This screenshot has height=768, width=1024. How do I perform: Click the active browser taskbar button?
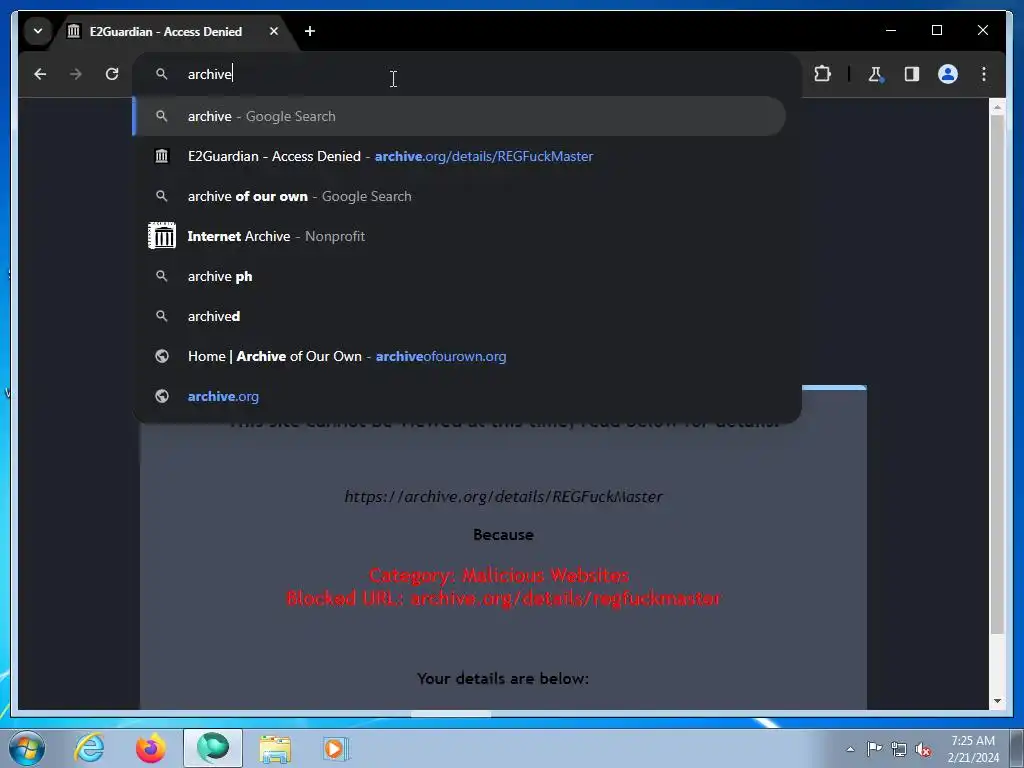(x=213, y=748)
